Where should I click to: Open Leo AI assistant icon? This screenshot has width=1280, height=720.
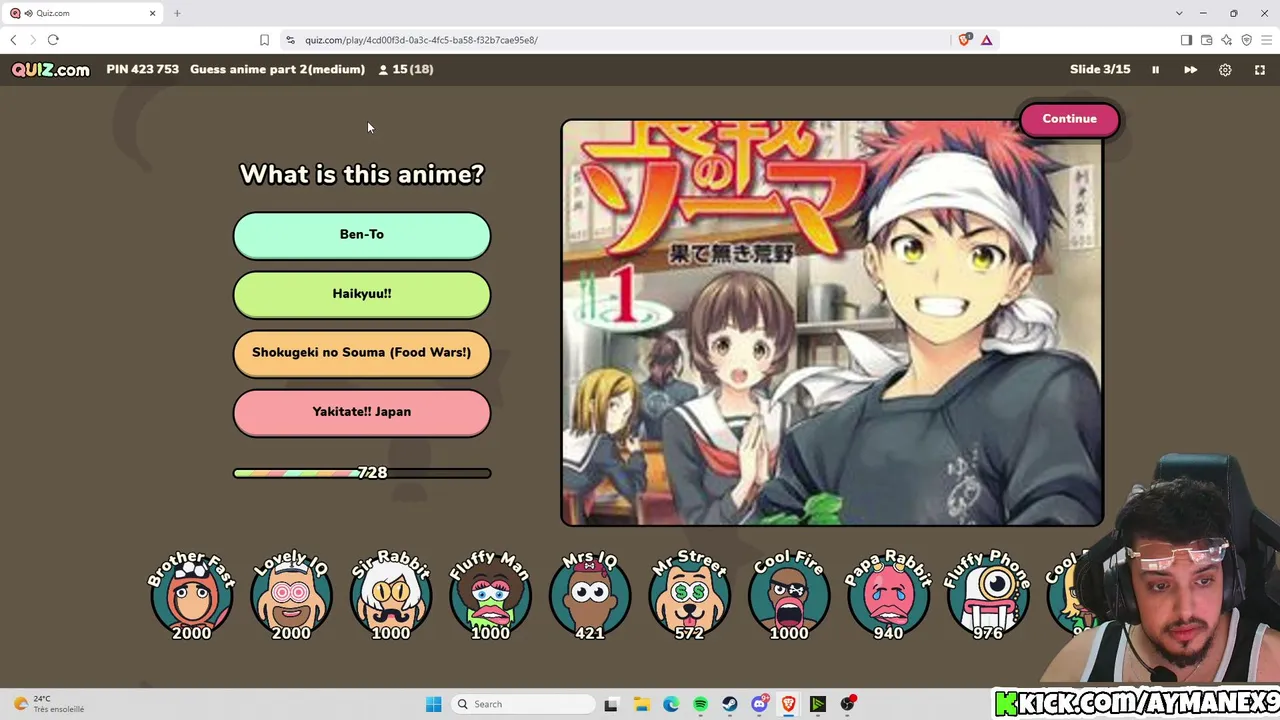tap(1226, 40)
